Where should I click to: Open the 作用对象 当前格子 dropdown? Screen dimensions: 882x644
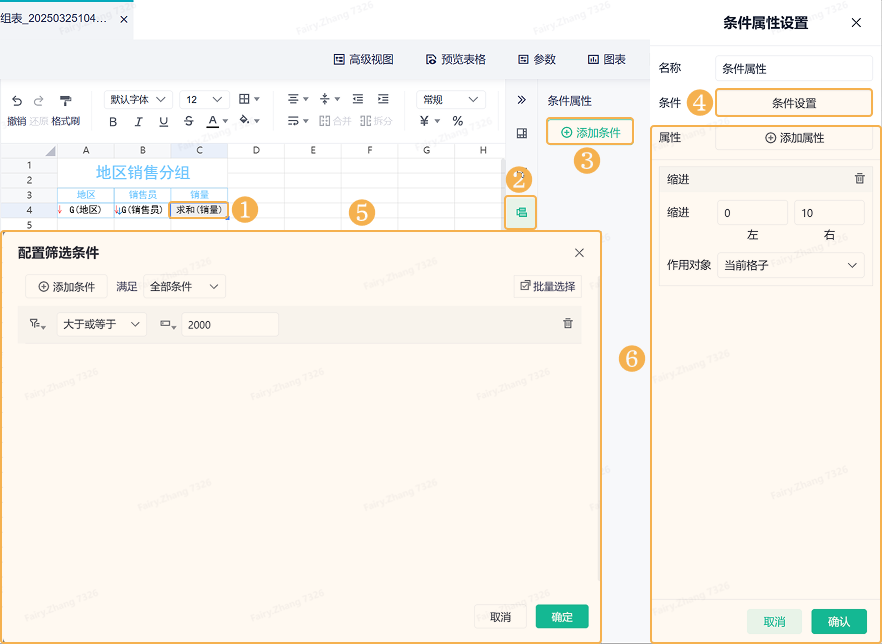[x=791, y=265]
